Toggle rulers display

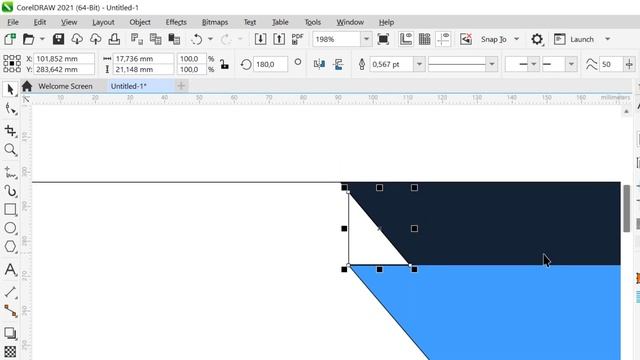click(406, 39)
